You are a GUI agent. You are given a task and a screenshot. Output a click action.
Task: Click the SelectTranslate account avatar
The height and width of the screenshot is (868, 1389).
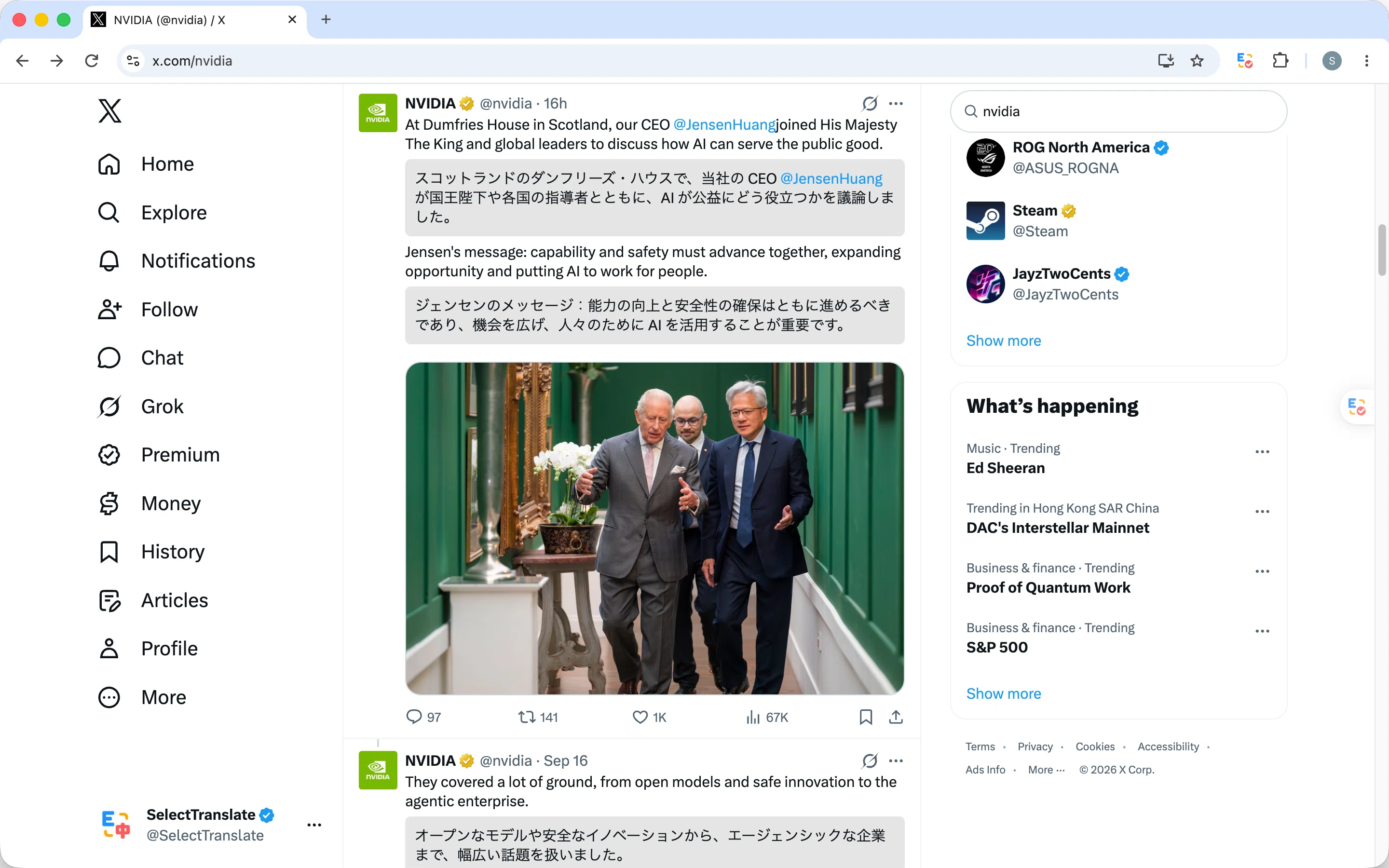click(116, 825)
